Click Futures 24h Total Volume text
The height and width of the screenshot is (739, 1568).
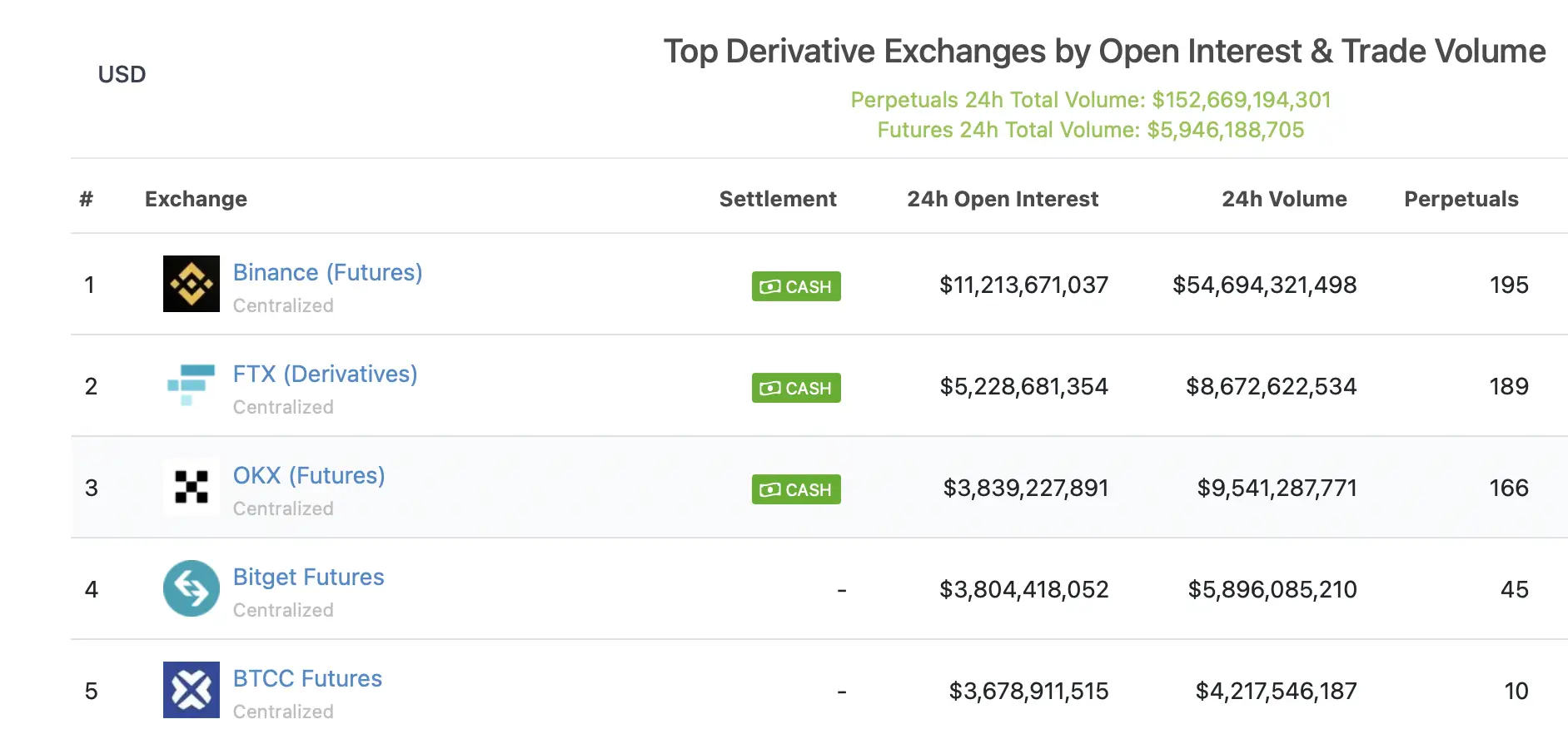pyautogui.click(x=1091, y=130)
